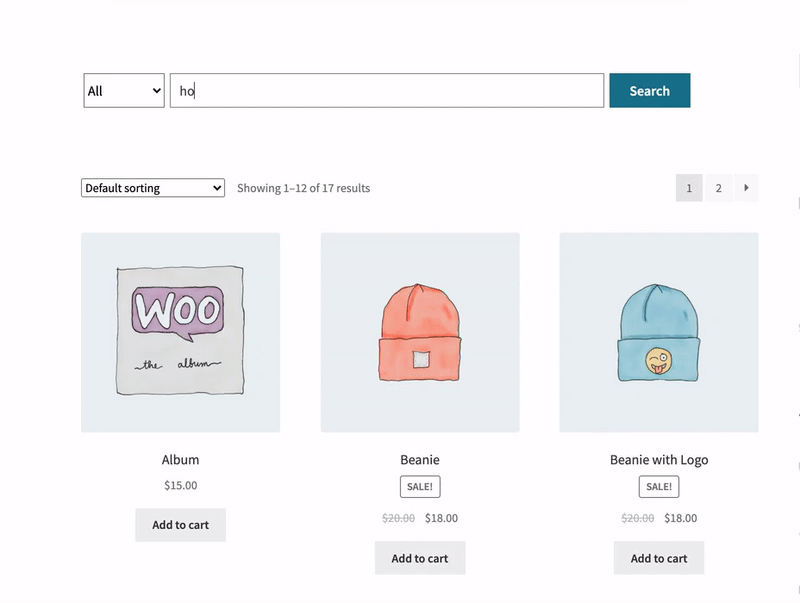Click the Beanie with Logo title
The height and width of the screenshot is (603, 800).
coord(658,460)
